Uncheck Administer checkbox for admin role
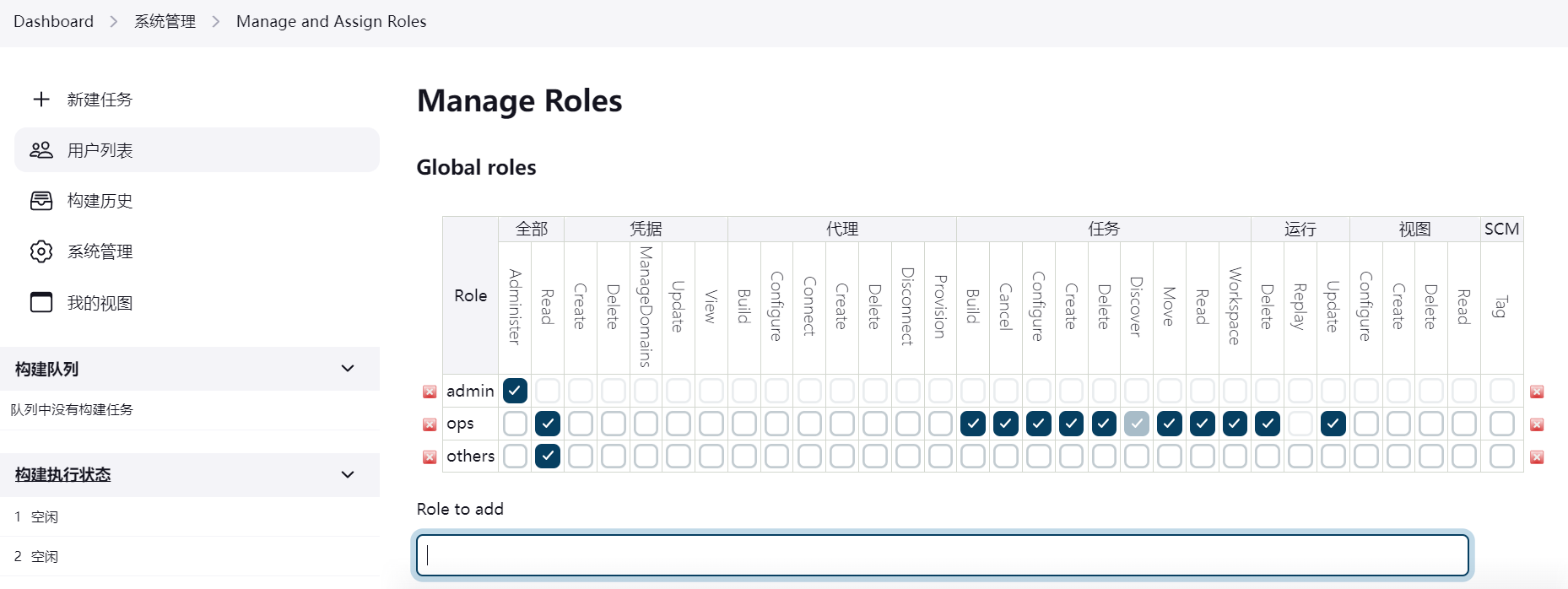This screenshot has width=1568, height=589. click(515, 391)
